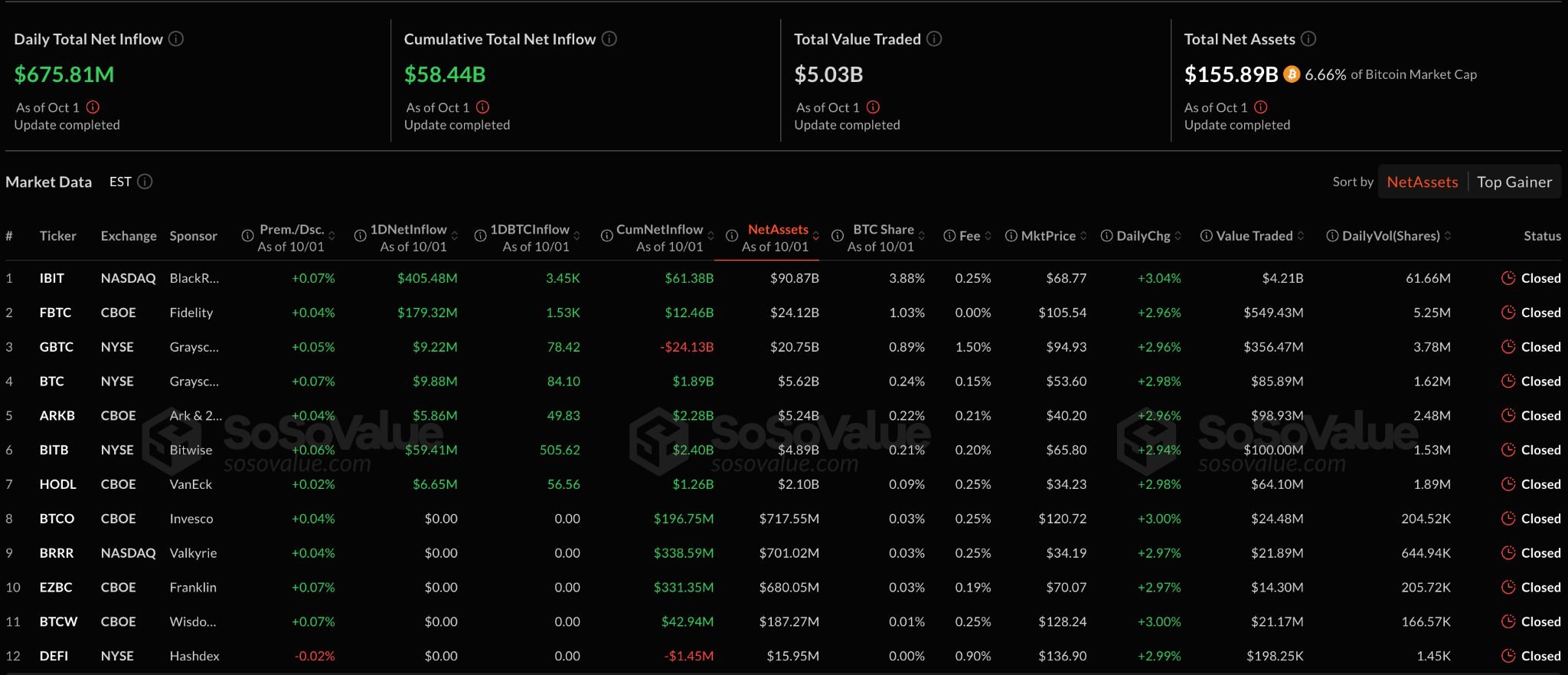This screenshot has width=1568, height=675.
Task: Click info icon beside Daily Total Net Inflow
Action: pos(176,39)
